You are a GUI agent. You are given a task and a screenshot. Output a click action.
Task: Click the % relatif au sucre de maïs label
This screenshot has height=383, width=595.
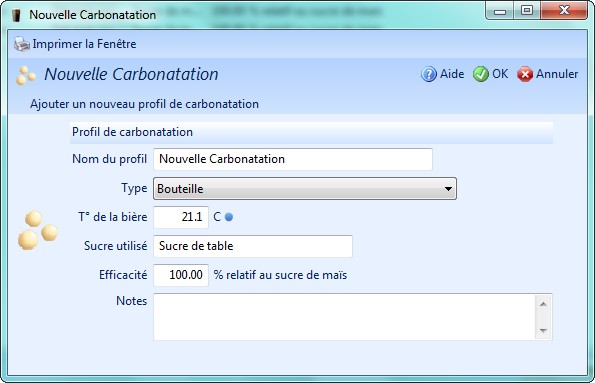pos(280,275)
